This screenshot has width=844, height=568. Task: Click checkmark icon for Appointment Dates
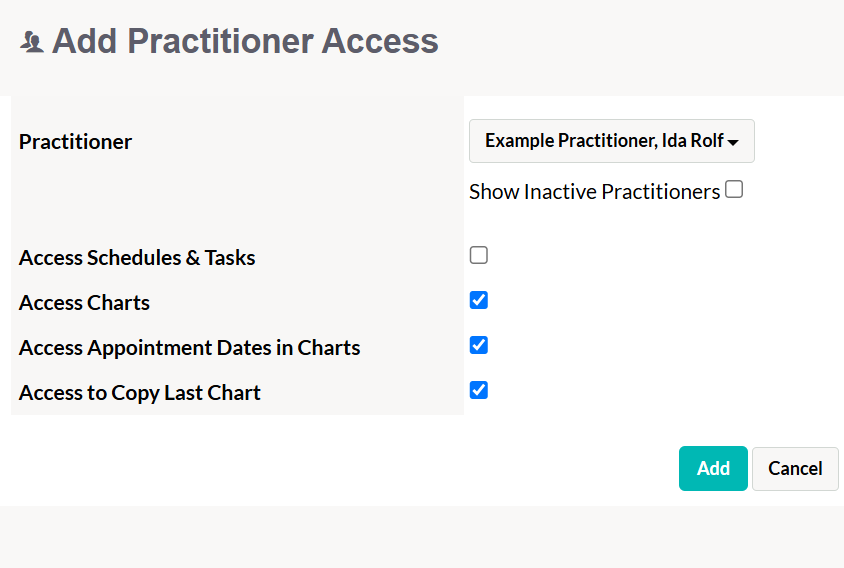coord(479,345)
